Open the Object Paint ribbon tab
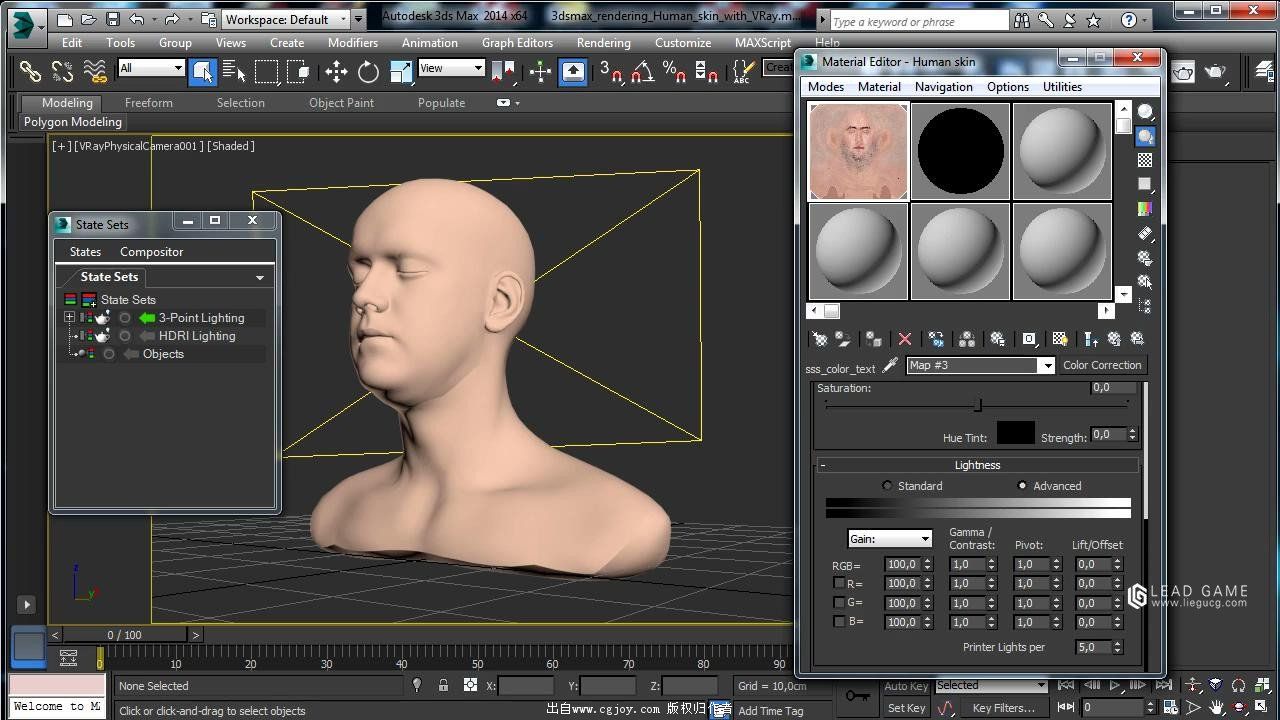Screen dimensions: 1280x720 341,103
